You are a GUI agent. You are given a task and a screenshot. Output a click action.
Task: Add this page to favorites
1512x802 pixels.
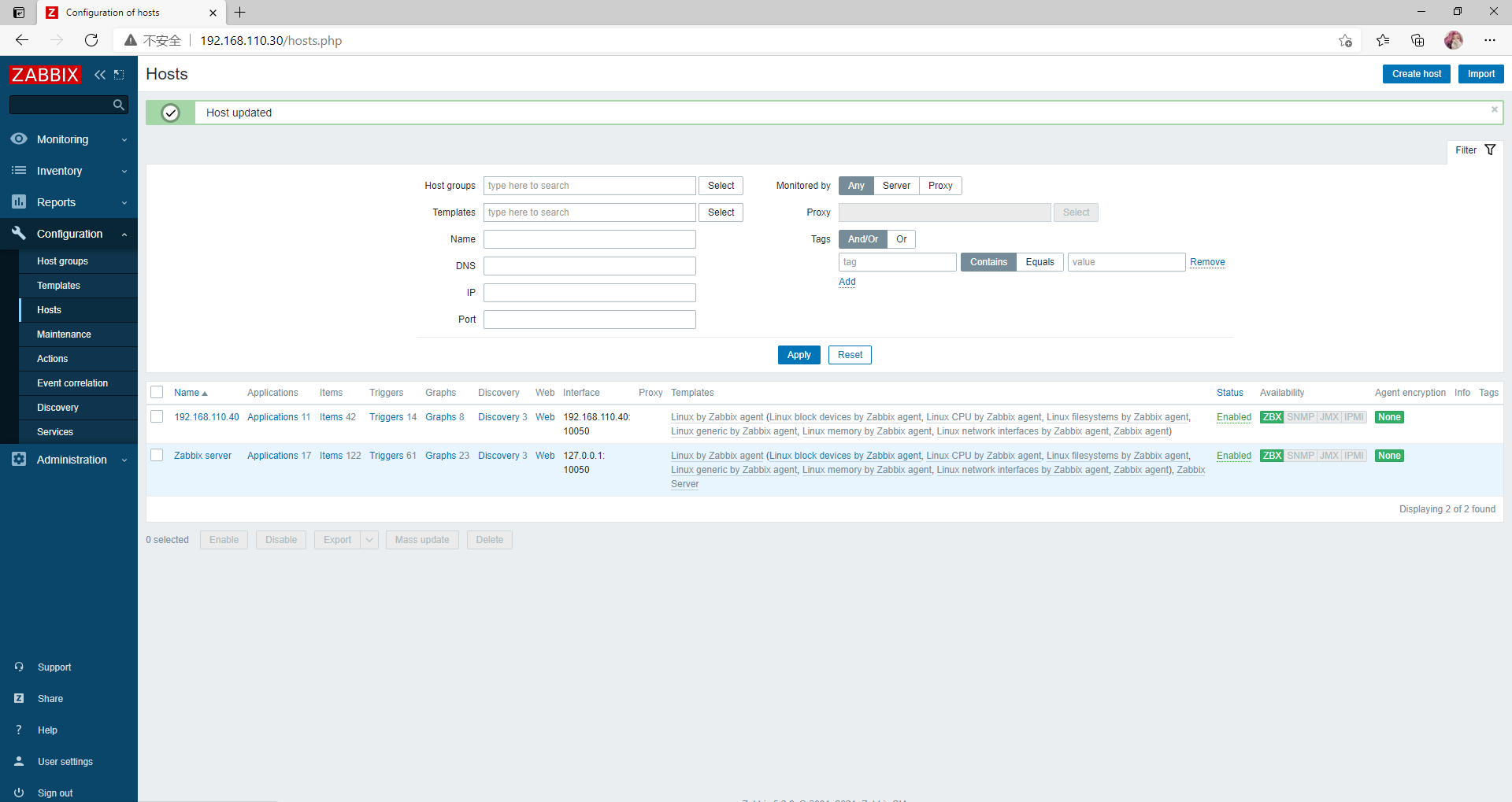[x=1345, y=40]
